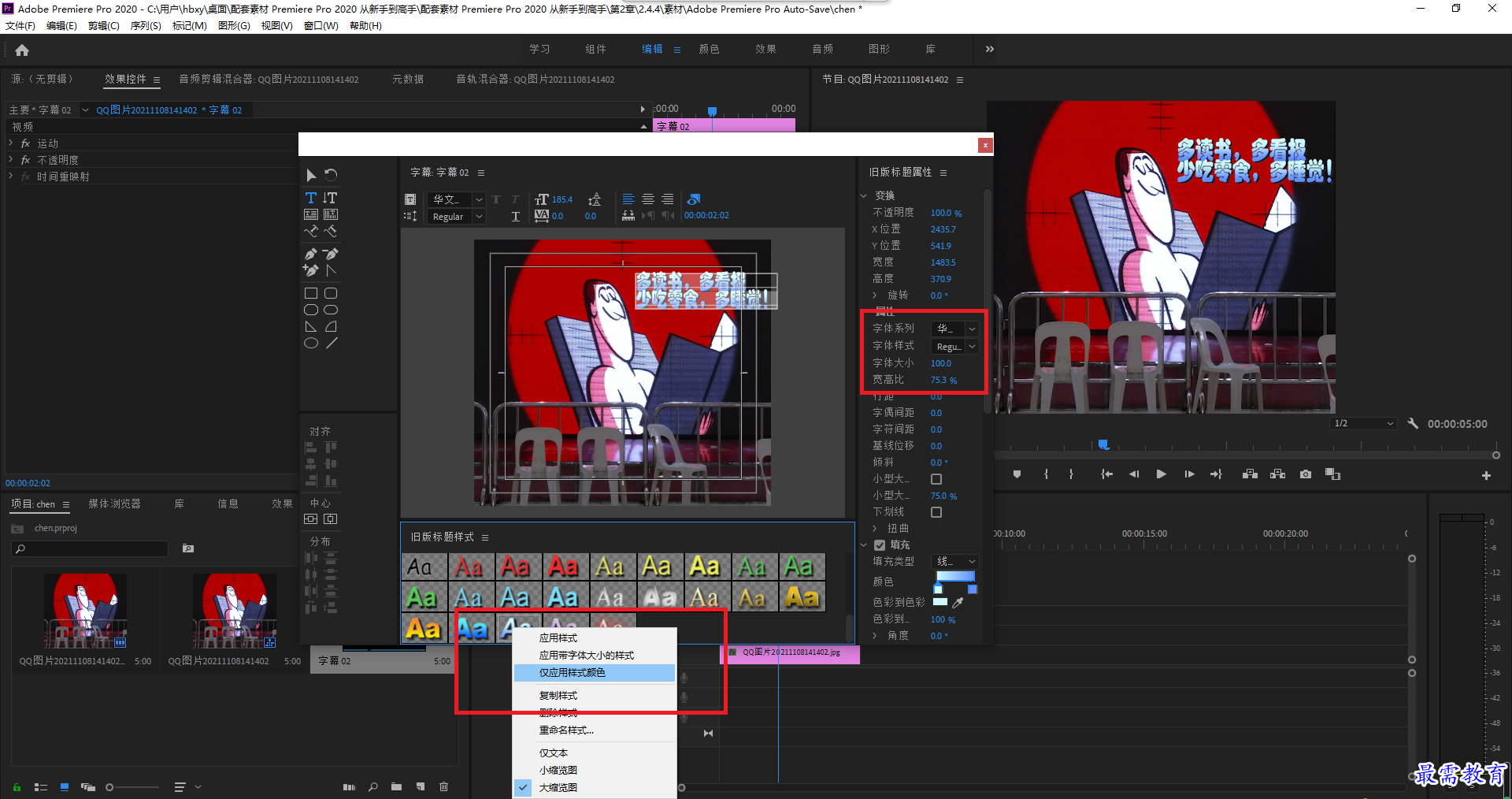Click the Add Marker icon in Program monitor
This screenshot has height=799, width=1512.
[1017, 474]
